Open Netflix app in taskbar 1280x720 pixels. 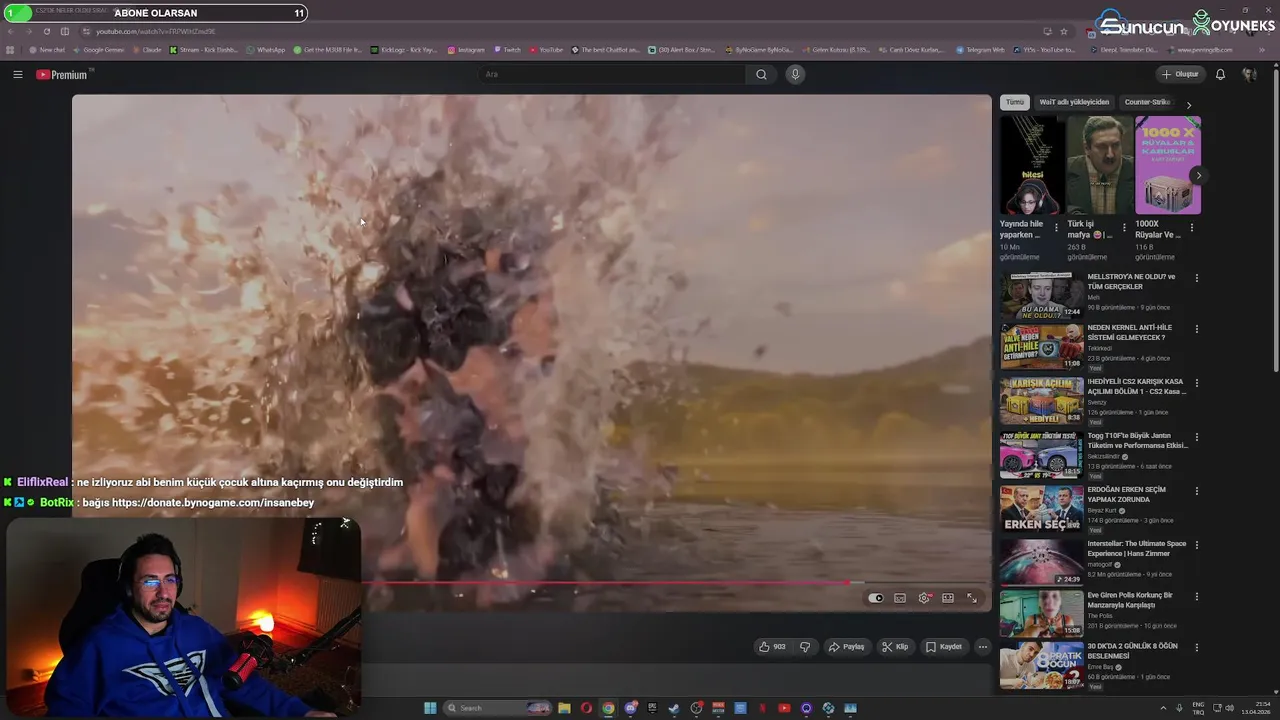tap(762, 708)
